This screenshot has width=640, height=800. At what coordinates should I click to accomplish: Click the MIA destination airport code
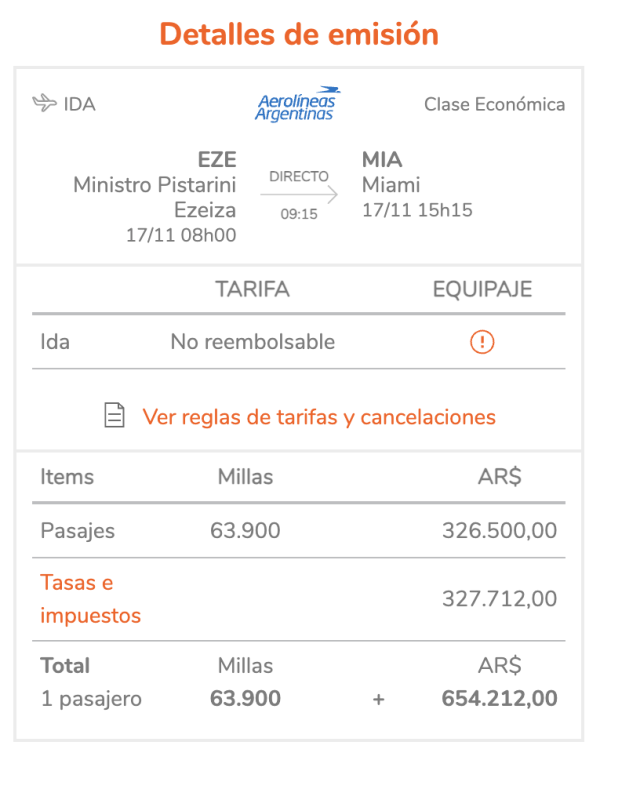pos(382,160)
